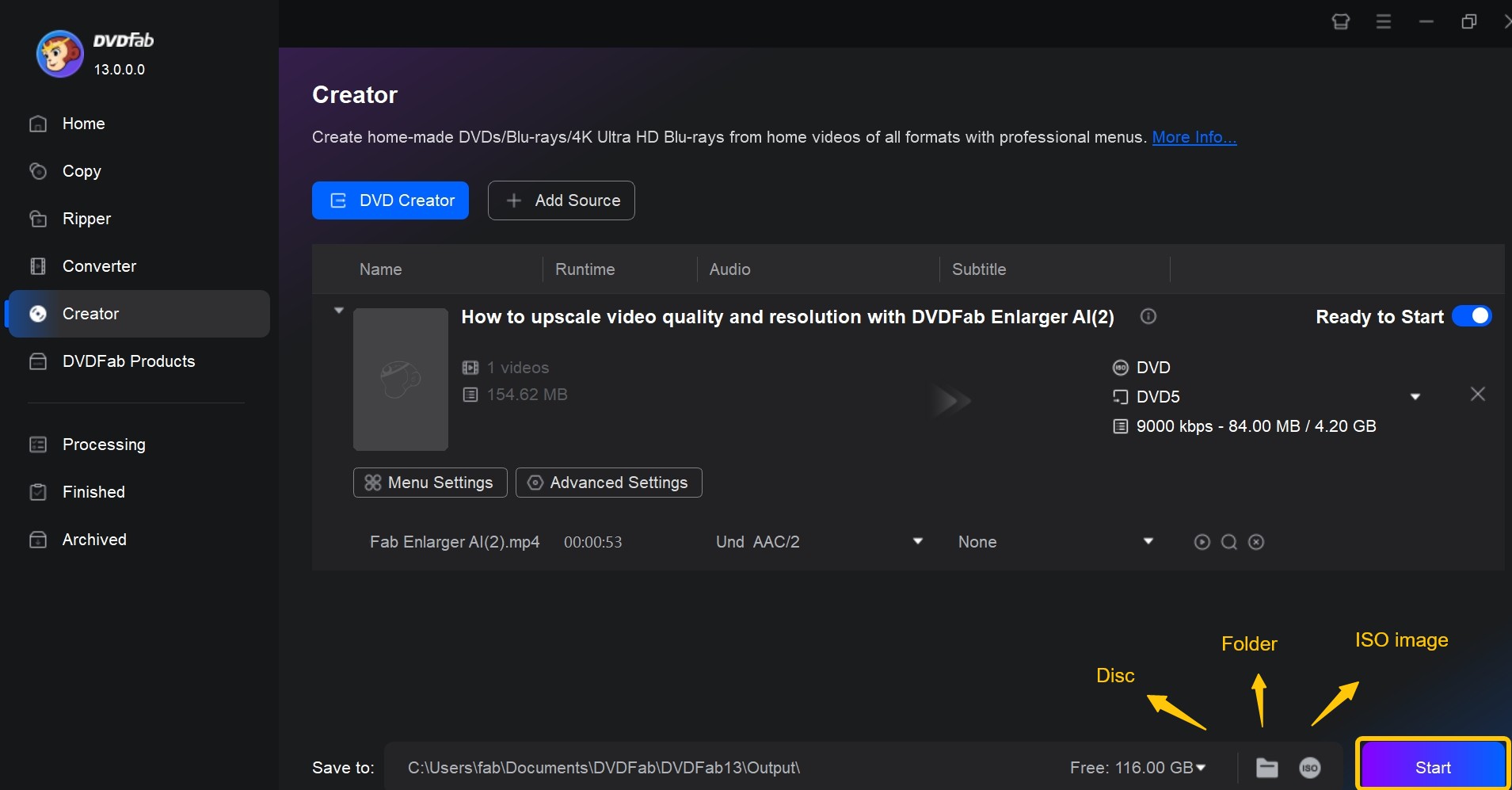Open the info icon beside video title
The width and height of the screenshot is (1512, 790).
[x=1148, y=316]
